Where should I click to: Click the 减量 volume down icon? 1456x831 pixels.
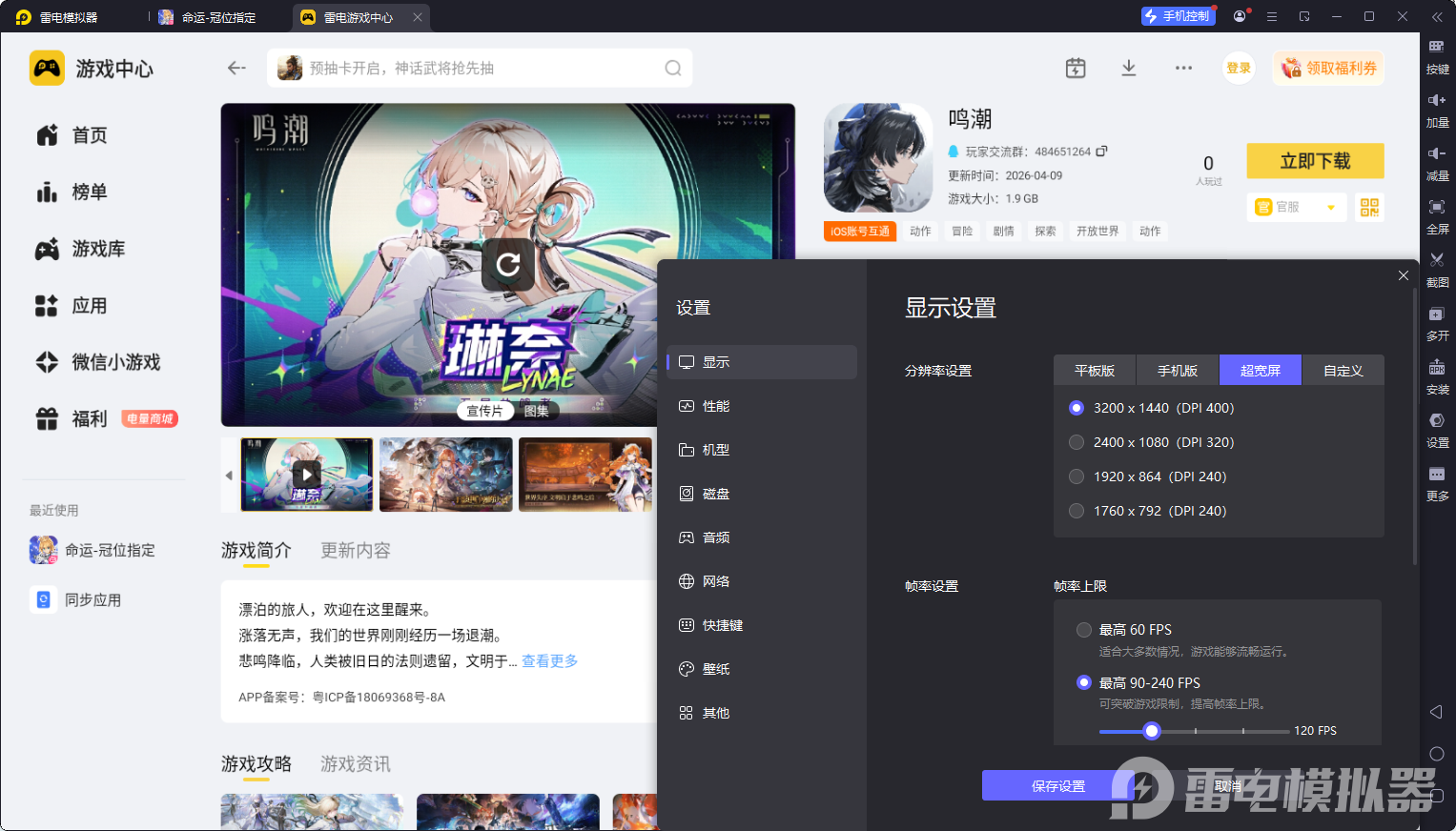tap(1437, 153)
